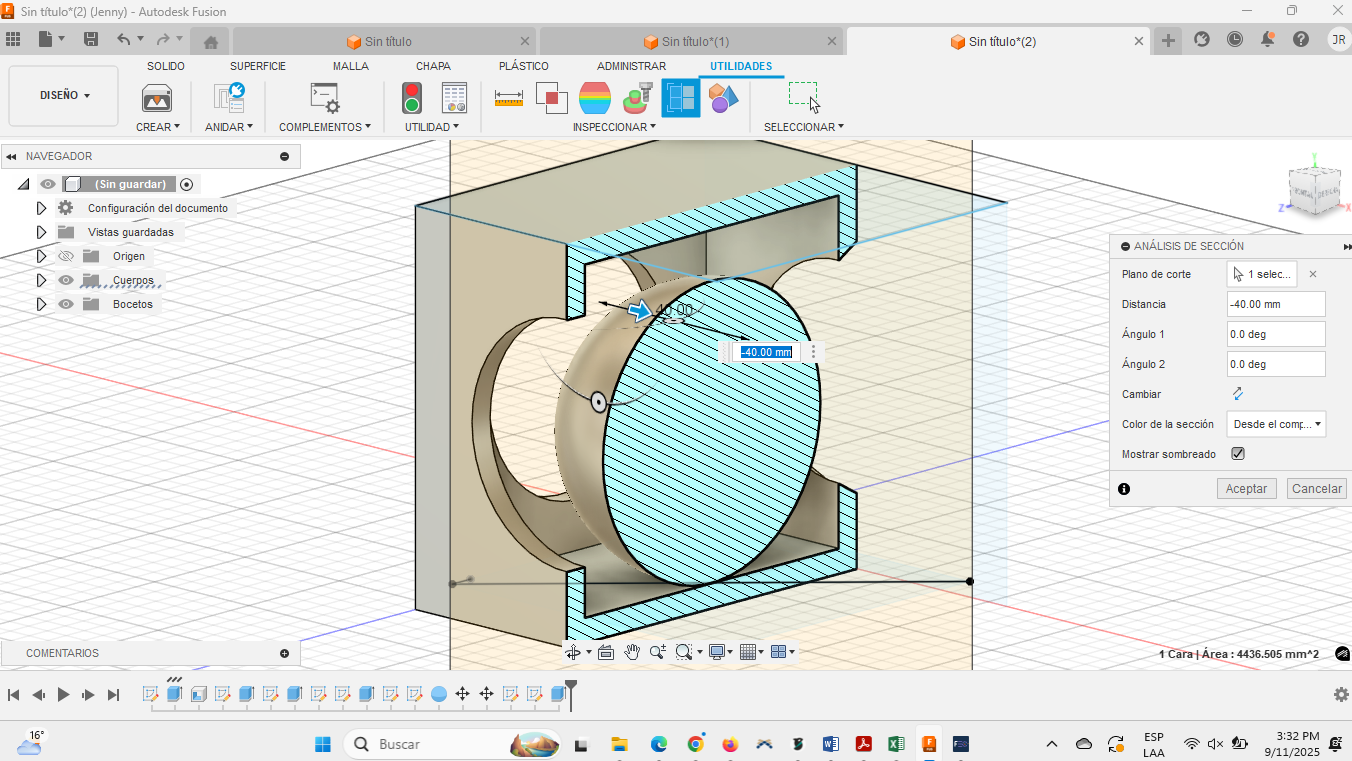Image resolution: width=1352 pixels, height=761 pixels.
Task: Click the highlighted Section Analysis icon
Action: point(681,98)
